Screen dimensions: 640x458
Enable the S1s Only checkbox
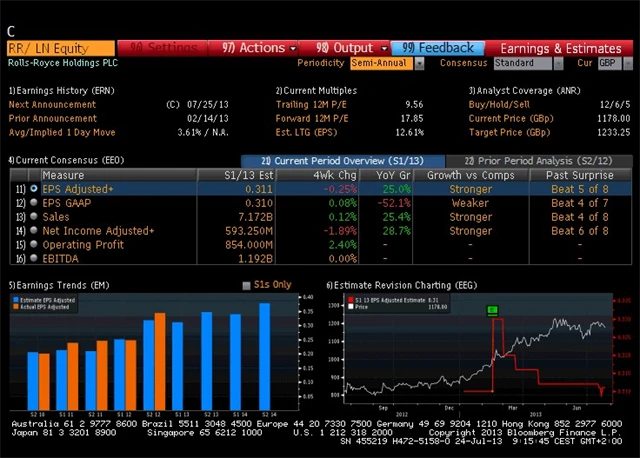tap(247, 286)
